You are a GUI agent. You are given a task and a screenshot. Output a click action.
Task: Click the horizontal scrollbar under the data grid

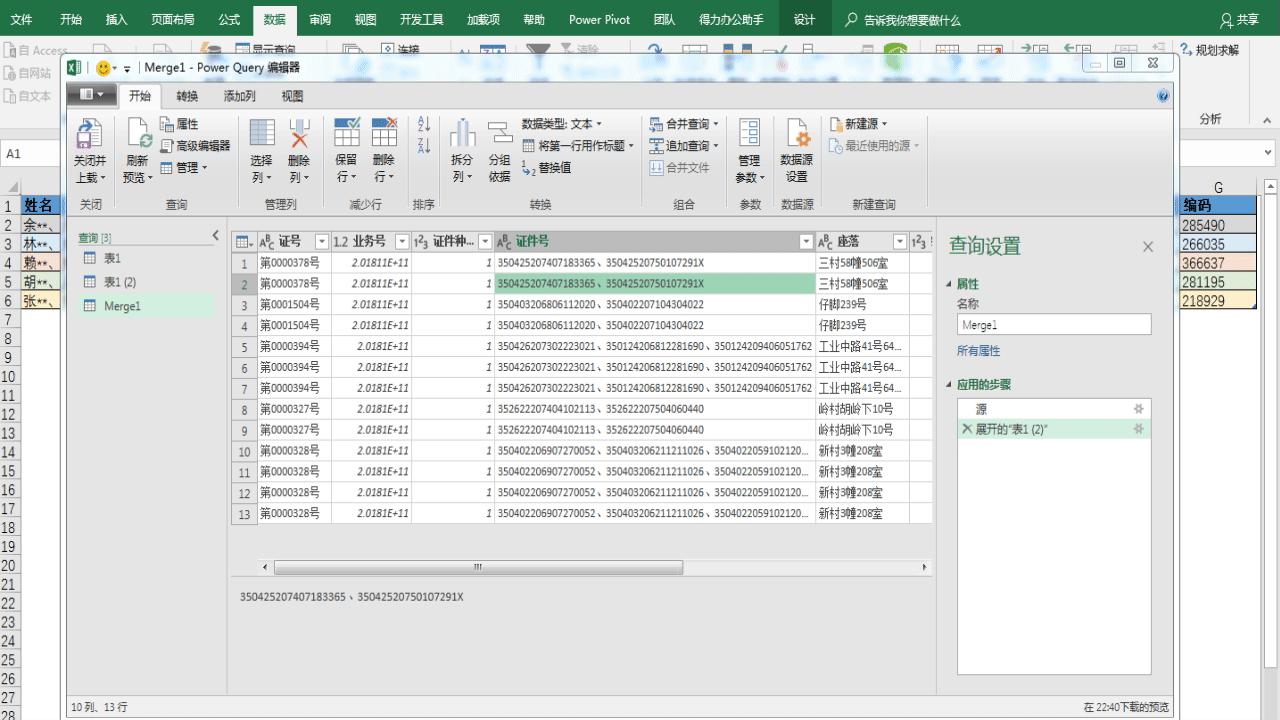478,567
